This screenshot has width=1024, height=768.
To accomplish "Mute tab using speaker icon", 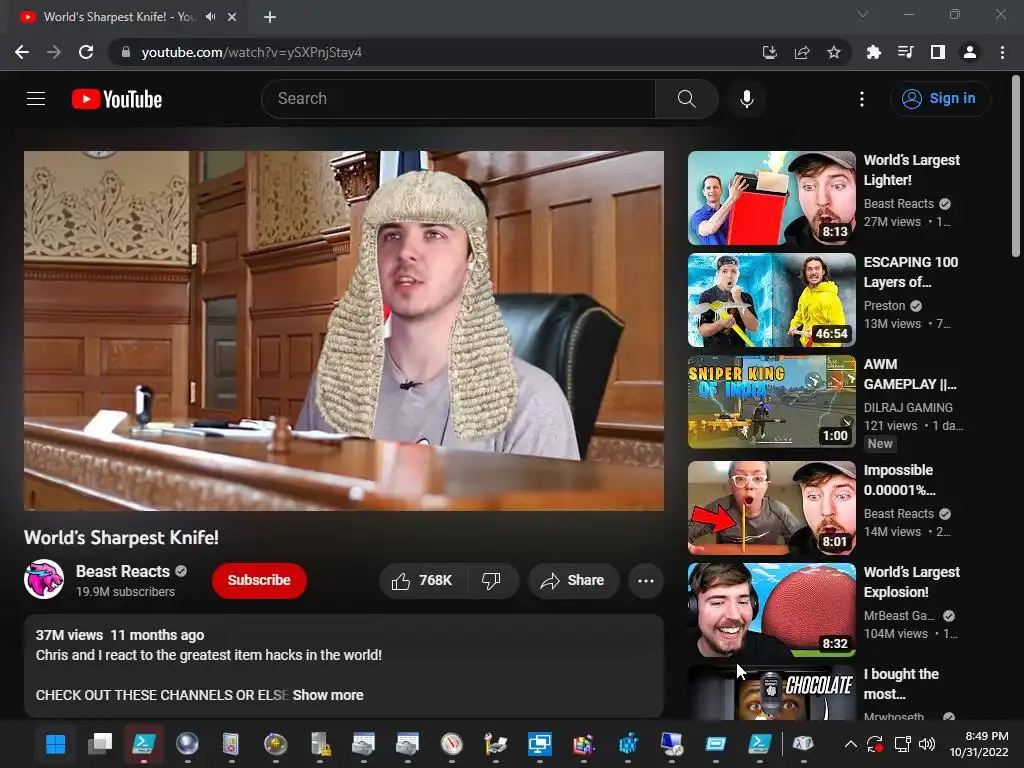I will click(210, 17).
